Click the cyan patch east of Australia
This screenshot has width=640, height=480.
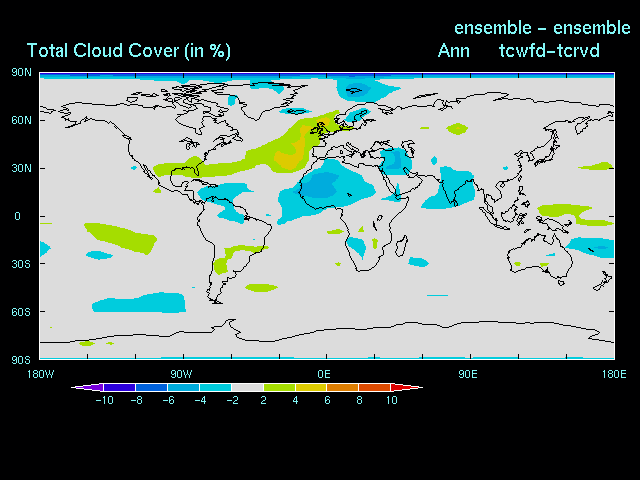(x=592, y=247)
